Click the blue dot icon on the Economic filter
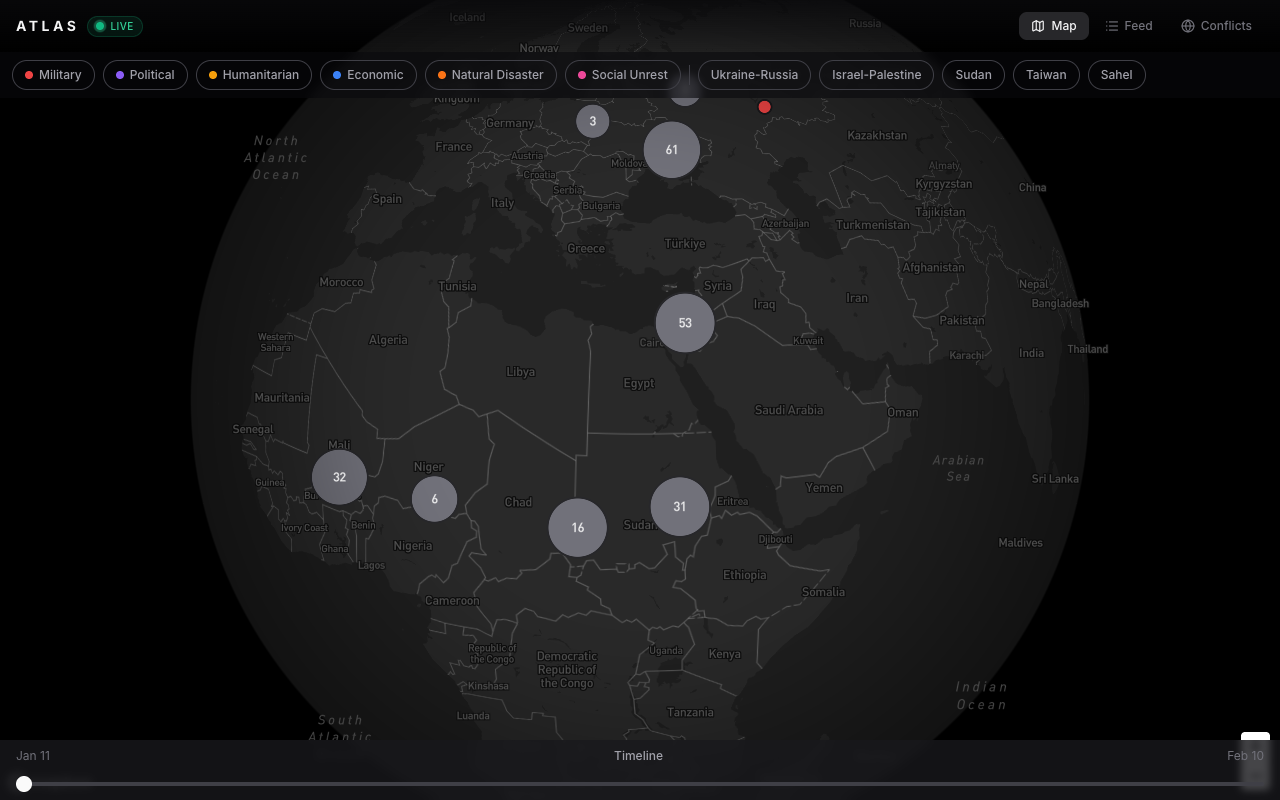 (336, 74)
